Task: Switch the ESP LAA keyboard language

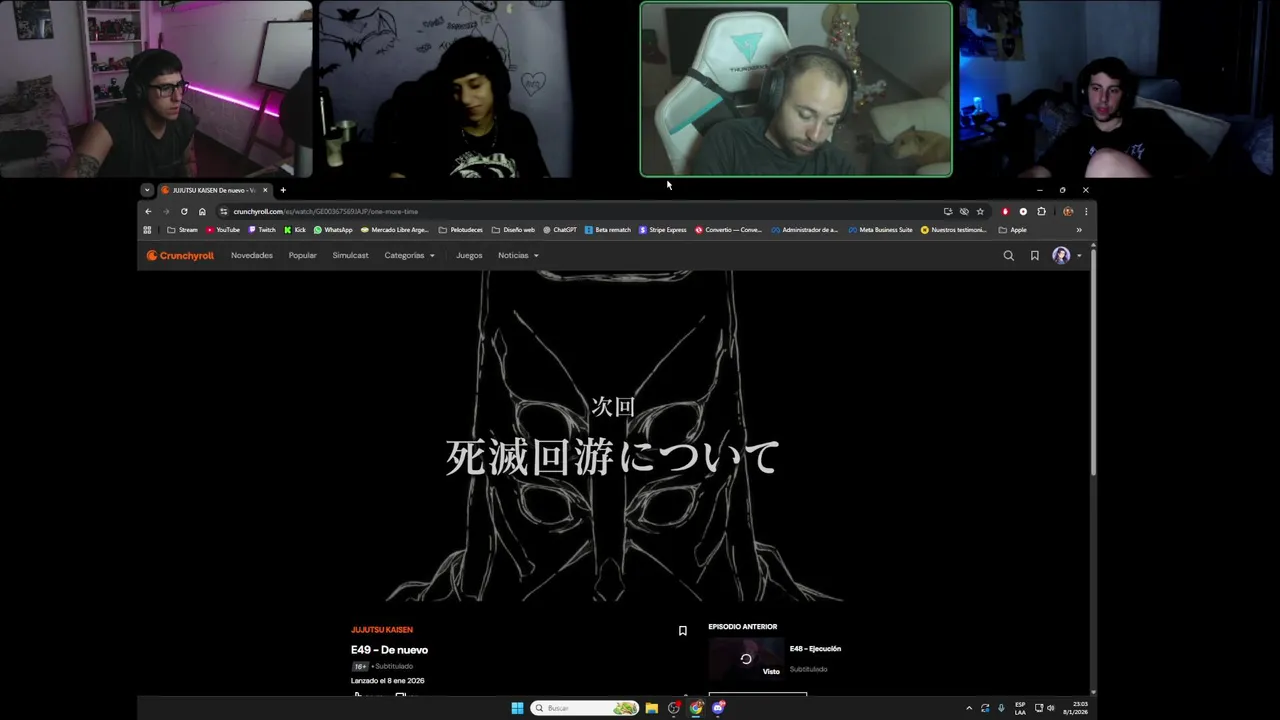Action: coord(1020,708)
